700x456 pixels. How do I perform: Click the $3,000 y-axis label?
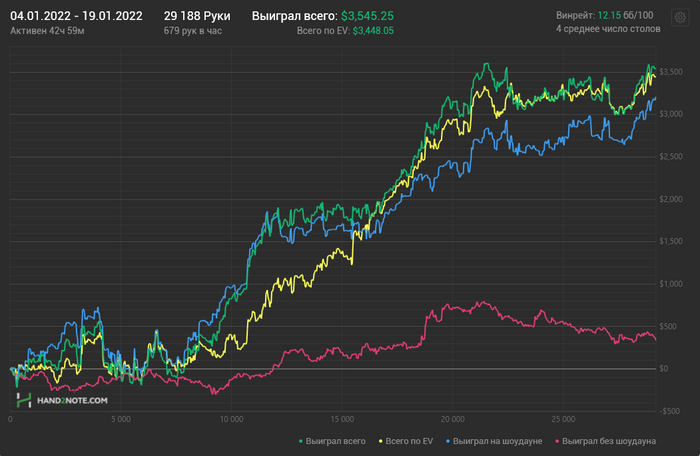[x=671, y=114]
